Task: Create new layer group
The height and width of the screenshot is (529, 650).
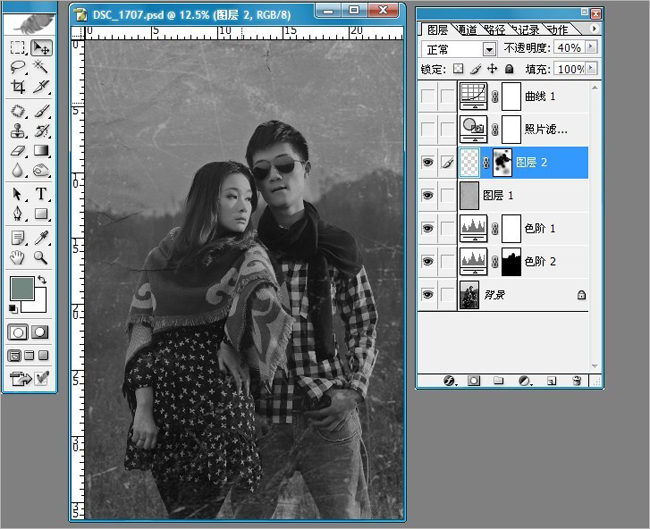Action: click(x=498, y=381)
